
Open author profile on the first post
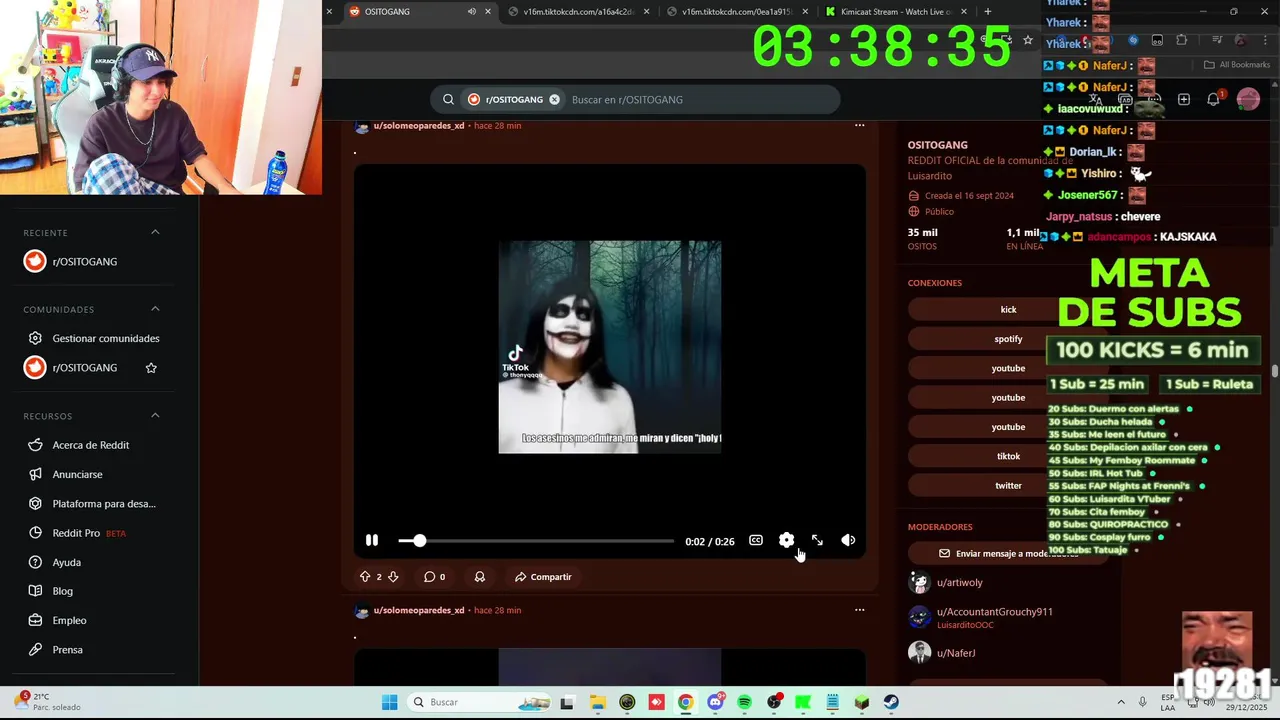coord(419,126)
